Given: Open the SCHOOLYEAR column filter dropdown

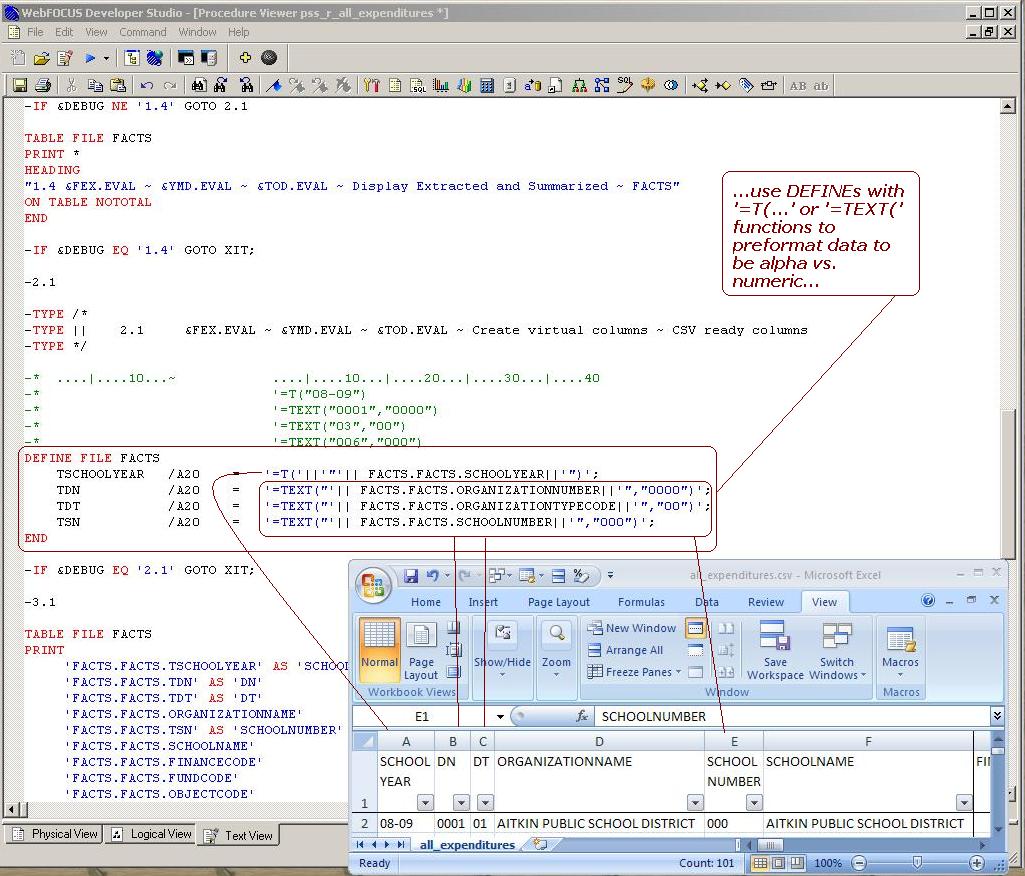Looking at the screenshot, I should tap(426, 803).
